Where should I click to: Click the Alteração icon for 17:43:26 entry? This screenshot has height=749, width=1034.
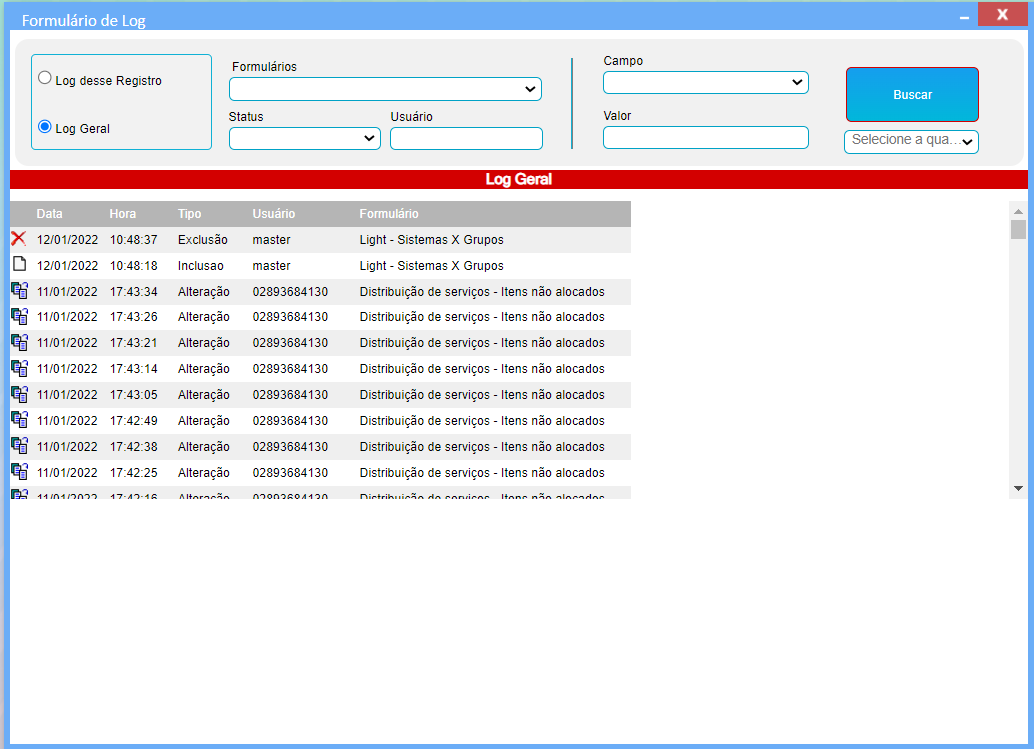click(x=19, y=317)
